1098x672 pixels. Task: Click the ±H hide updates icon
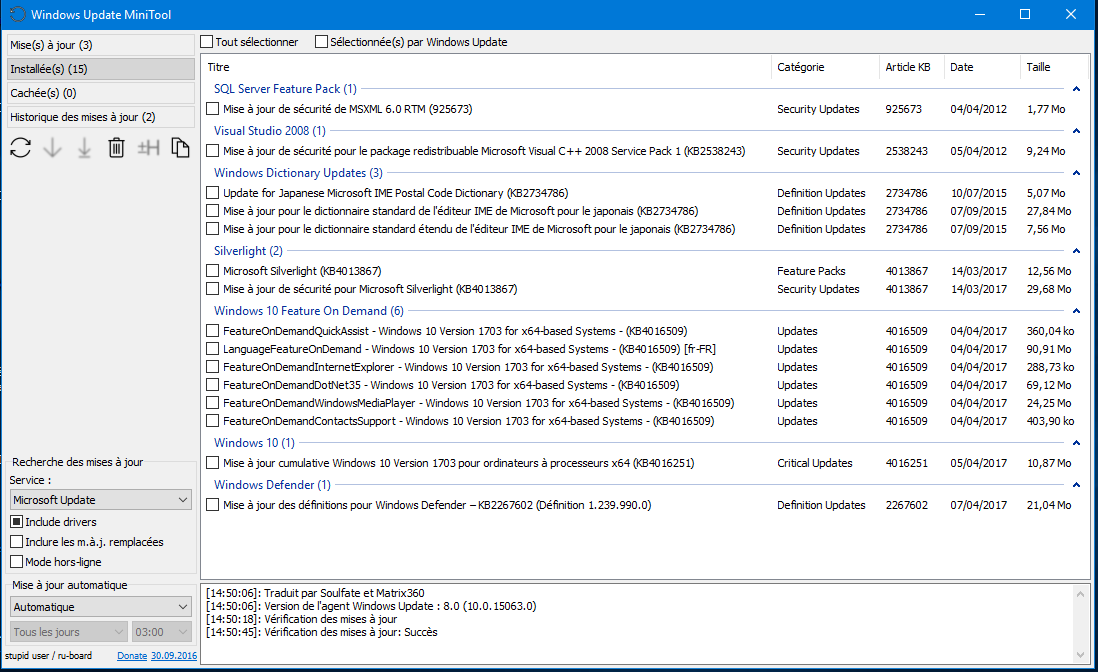[149, 148]
